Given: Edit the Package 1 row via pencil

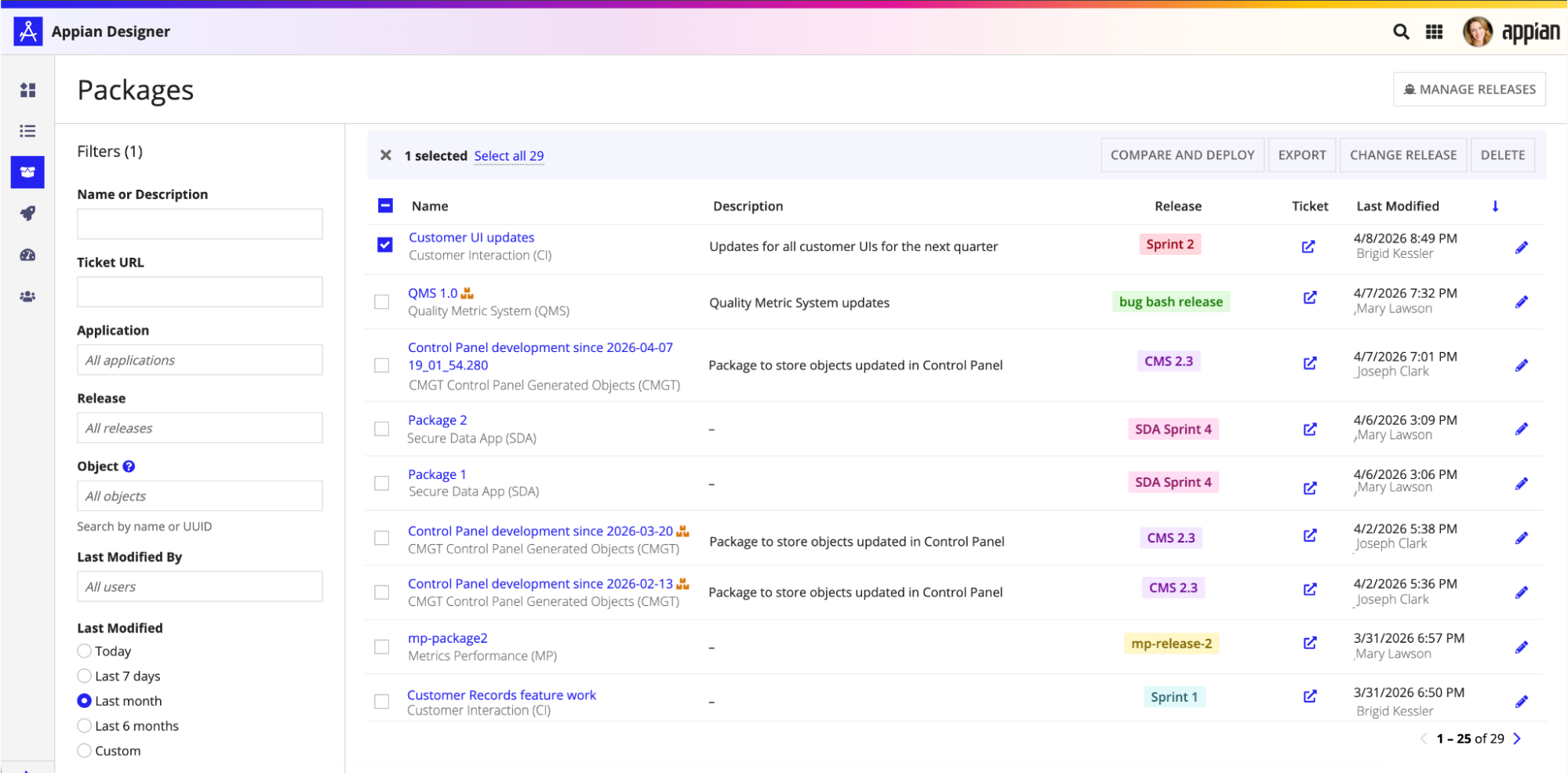Looking at the screenshot, I should coord(1522,484).
